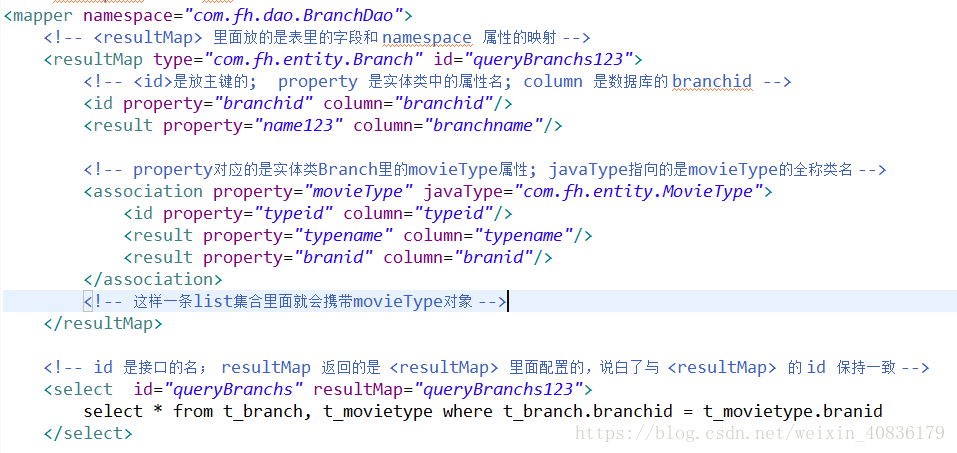Click the comment mentioning list集合里面就会携带movieType对象

click(x=295, y=301)
